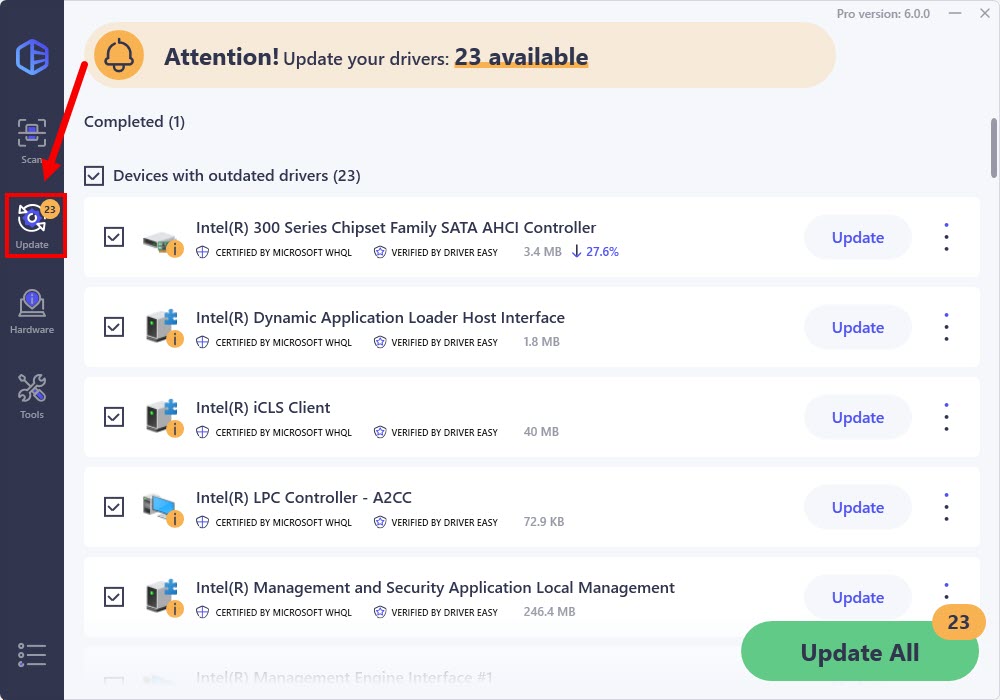
Task: Click the '23 available' link
Action: point(521,57)
